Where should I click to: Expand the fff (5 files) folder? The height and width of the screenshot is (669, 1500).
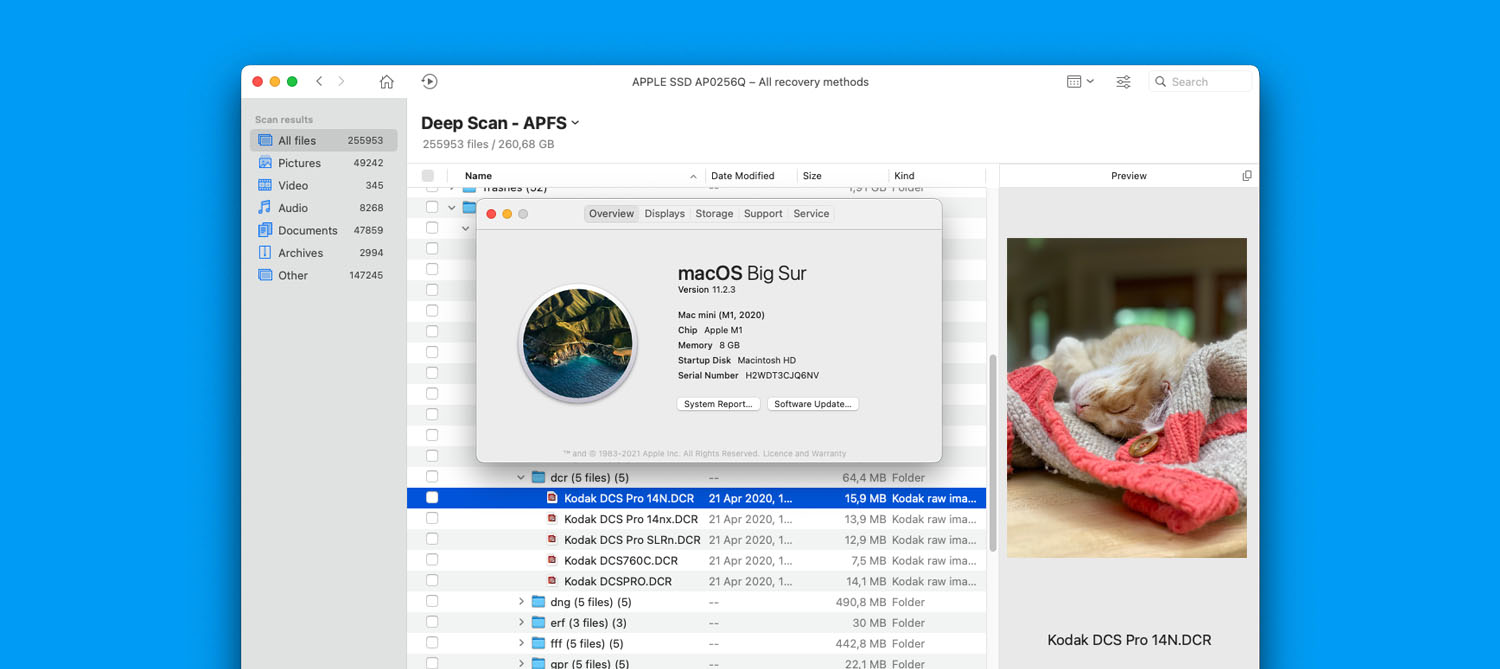coord(521,643)
